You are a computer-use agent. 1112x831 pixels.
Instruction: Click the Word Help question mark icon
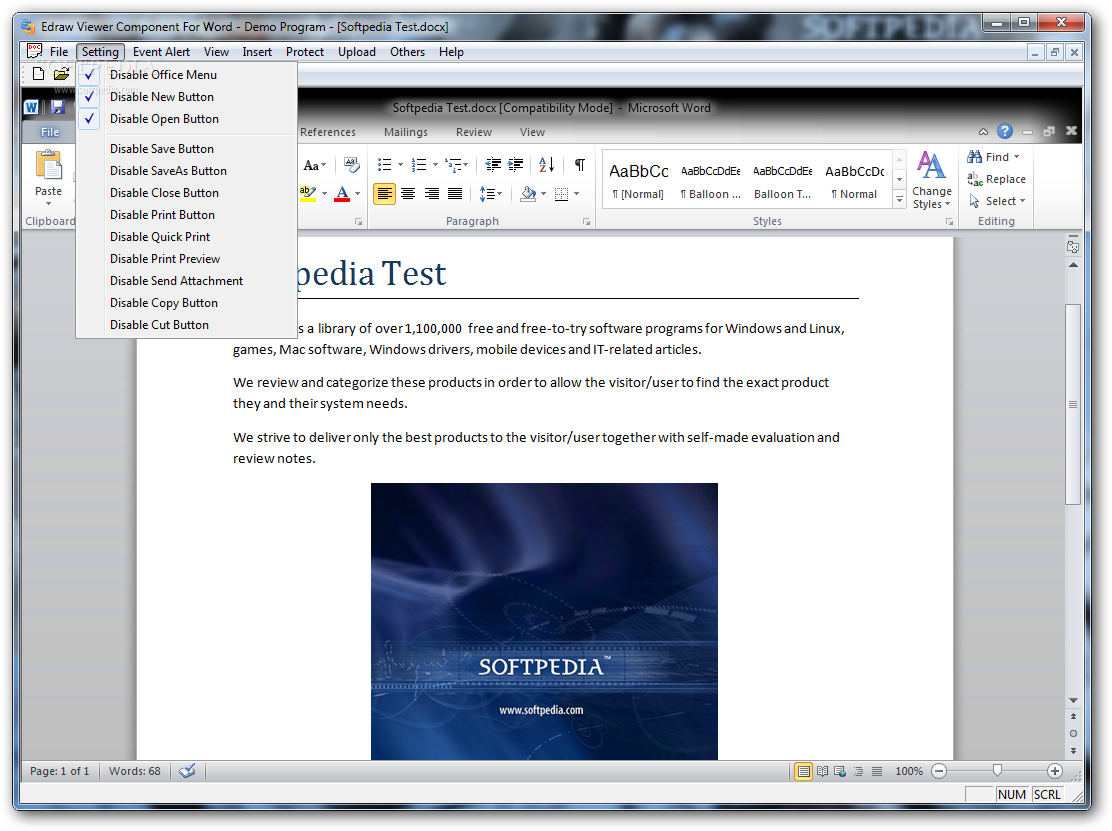pyautogui.click(x=1004, y=131)
